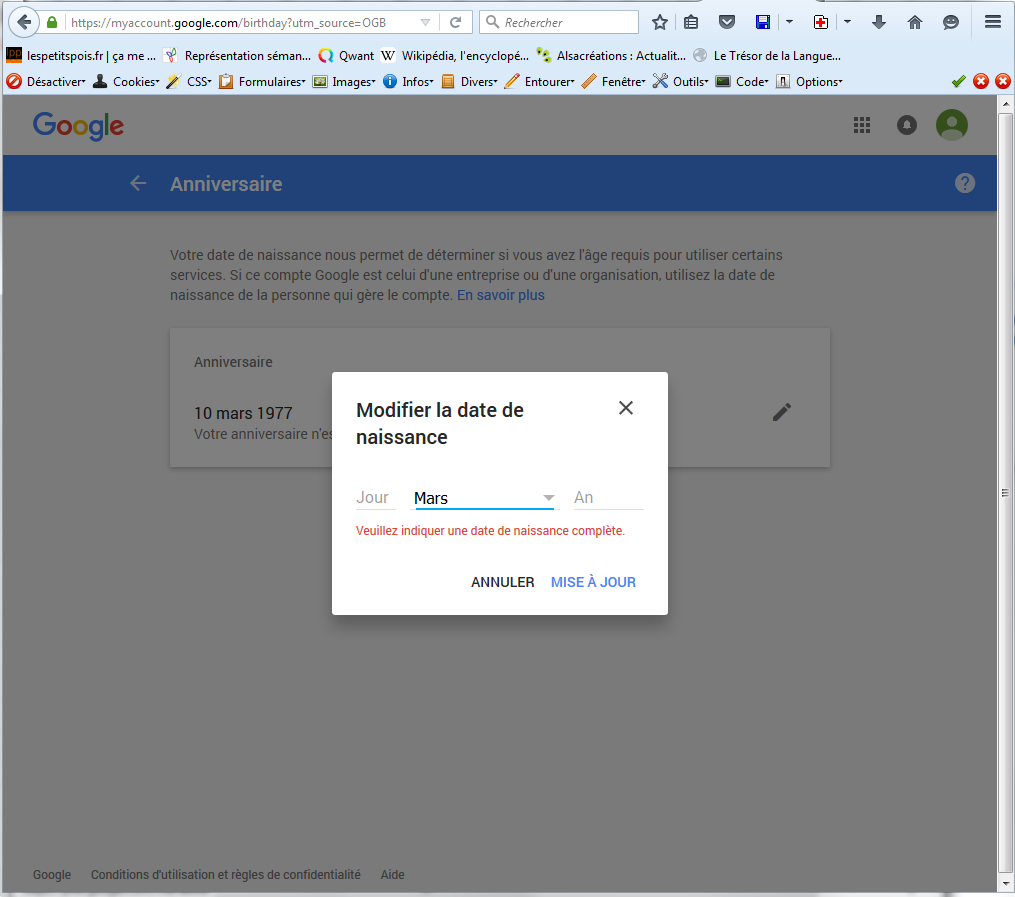The width and height of the screenshot is (1015, 897).
Task: Click the back arrow beside Anniversaire
Action: coord(138,183)
